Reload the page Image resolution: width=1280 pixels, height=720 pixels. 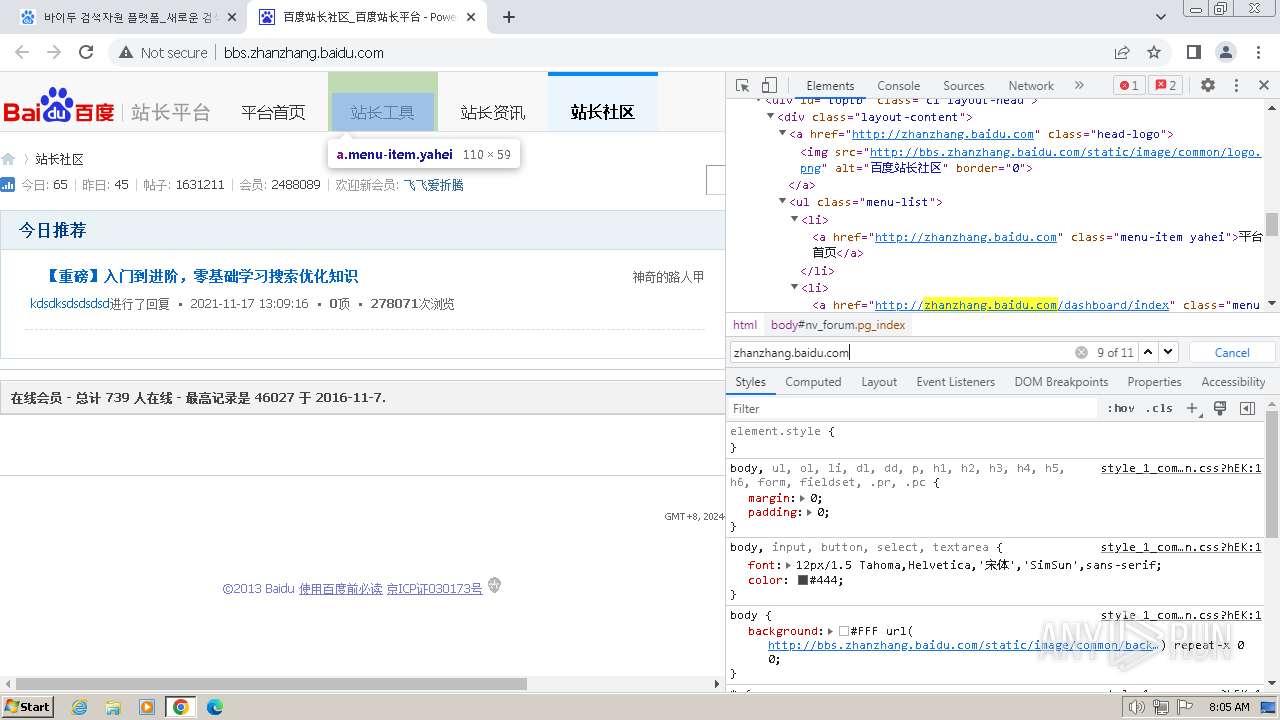click(86, 52)
